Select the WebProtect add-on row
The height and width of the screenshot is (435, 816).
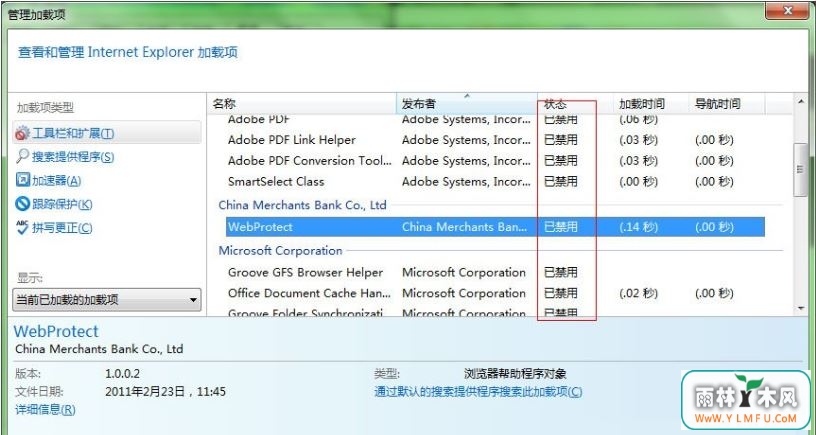point(495,227)
